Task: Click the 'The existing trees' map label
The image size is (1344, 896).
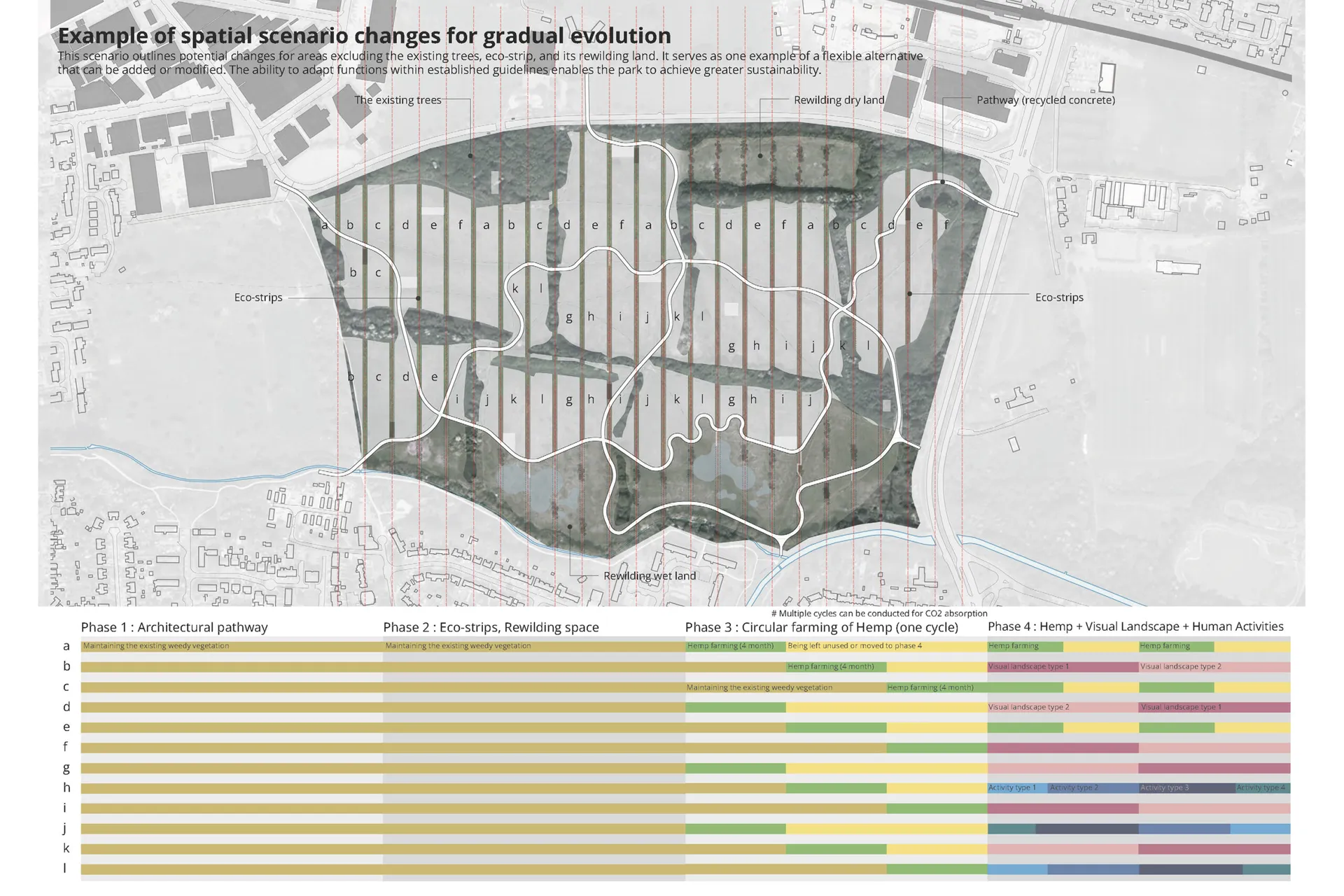Action: (x=398, y=100)
